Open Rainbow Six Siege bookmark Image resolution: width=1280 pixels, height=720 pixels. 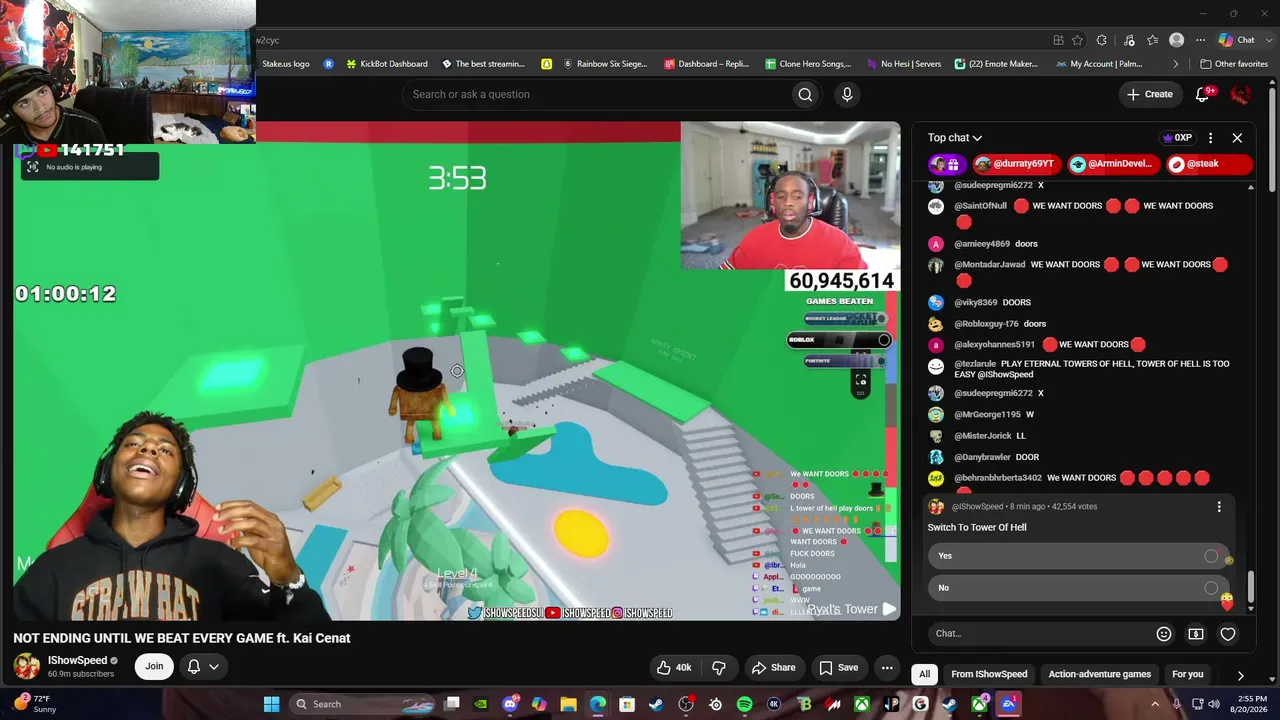(605, 64)
